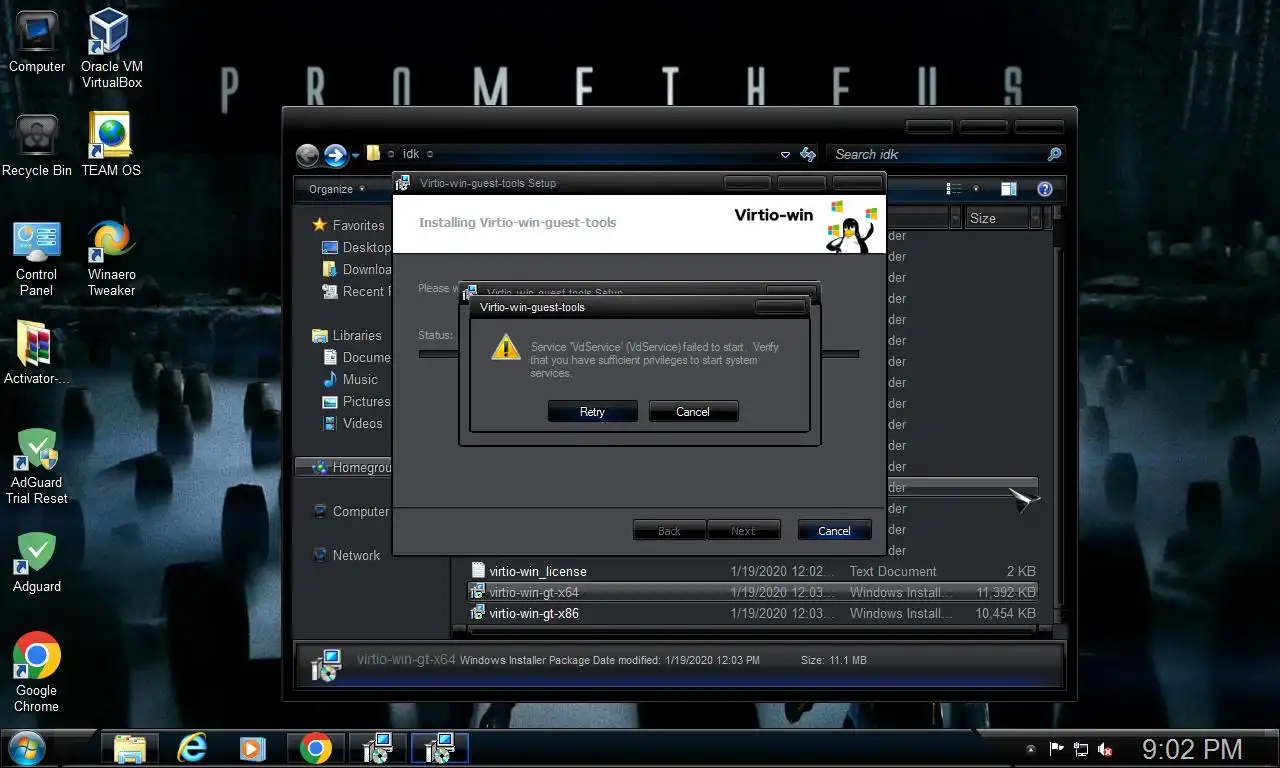Click the muted volume tray icon
The height and width of the screenshot is (768, 1280).
point(1106,749)
